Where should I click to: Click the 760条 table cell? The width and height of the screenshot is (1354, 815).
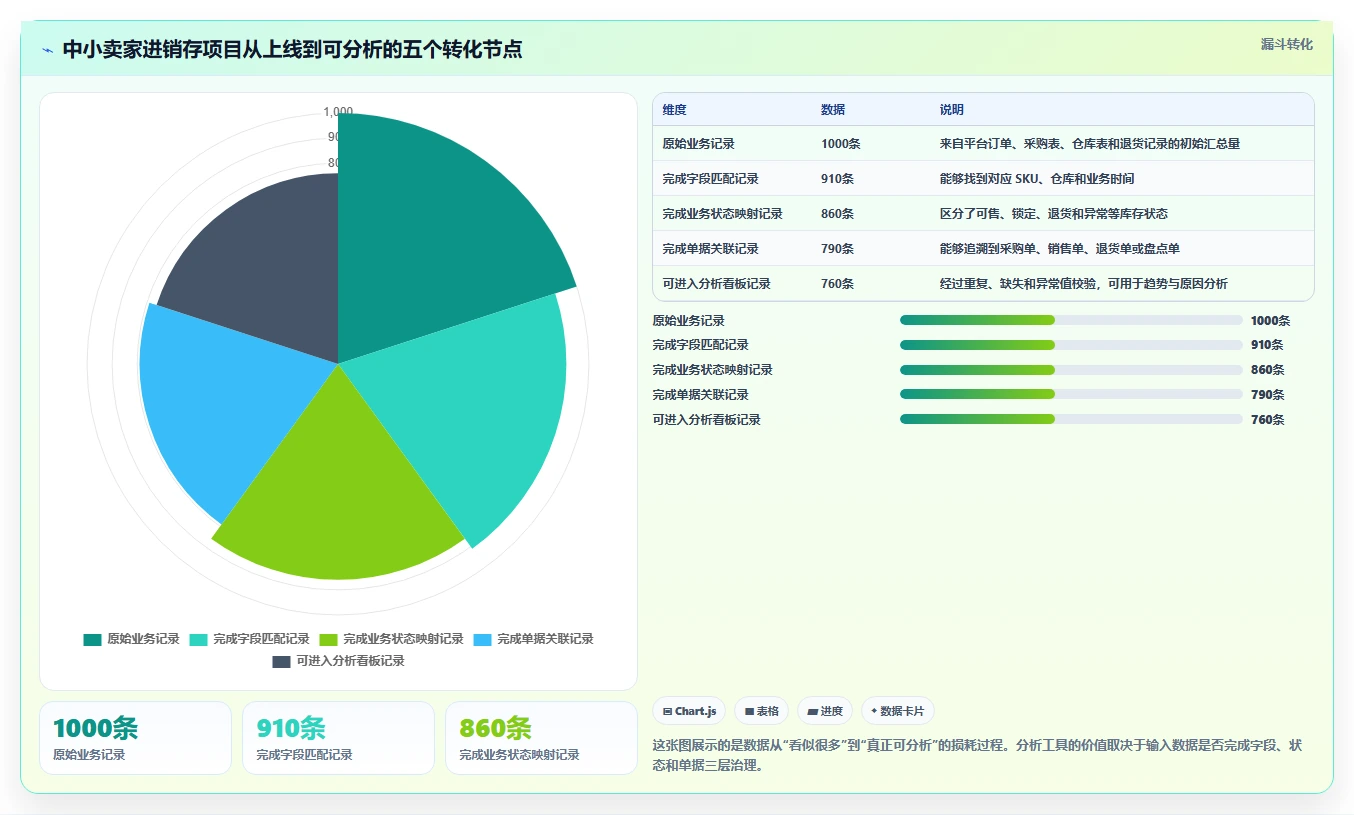[837, 284]
